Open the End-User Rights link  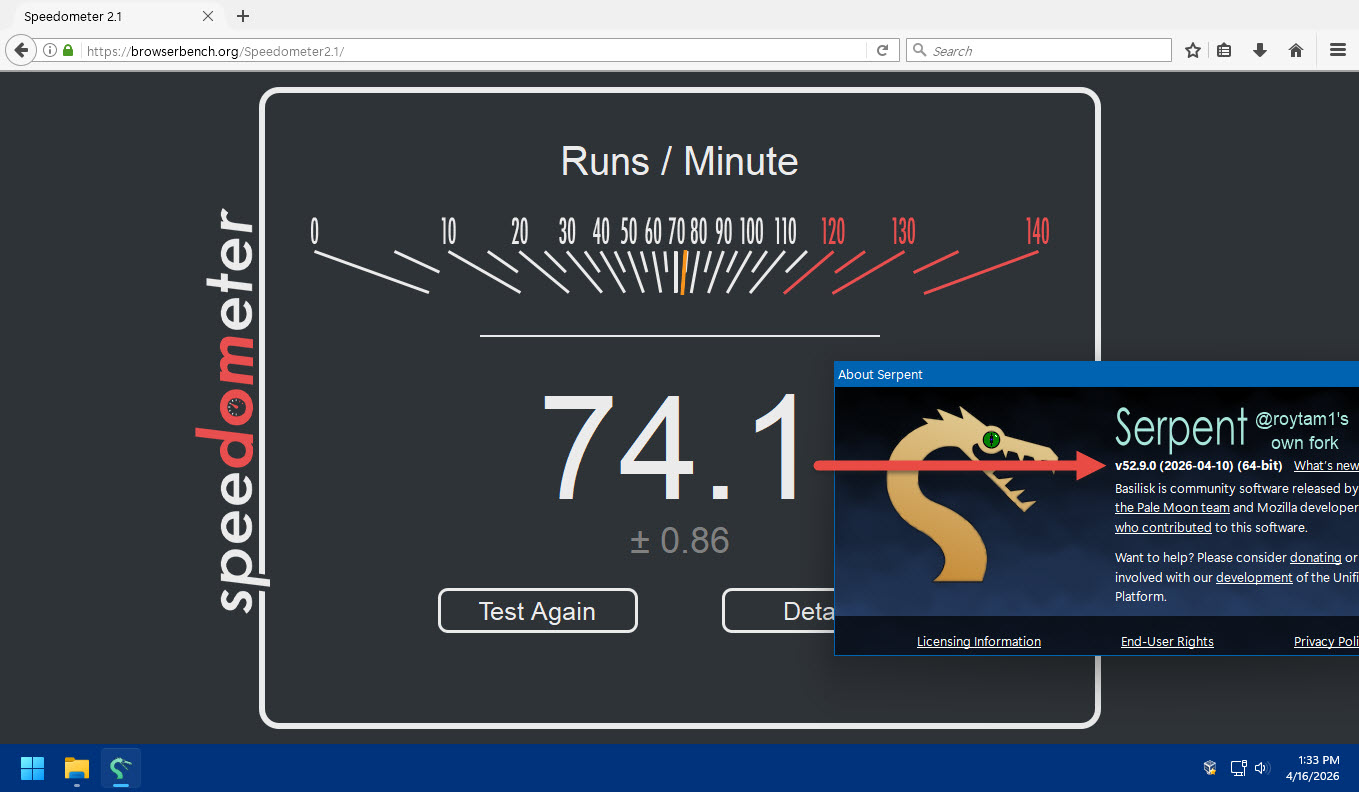tap(1166, 641)
